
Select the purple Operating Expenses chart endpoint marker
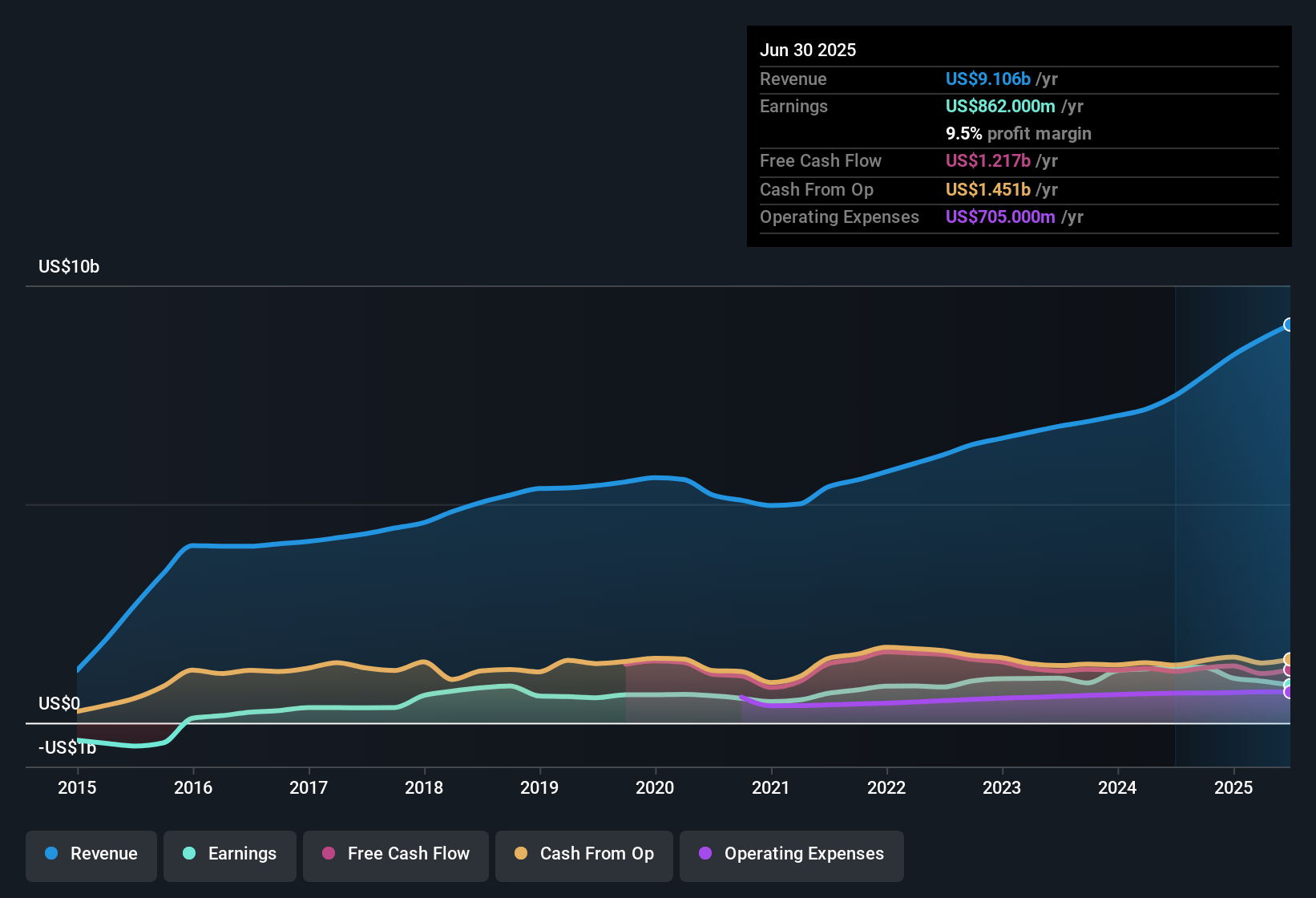(1289, 691)
